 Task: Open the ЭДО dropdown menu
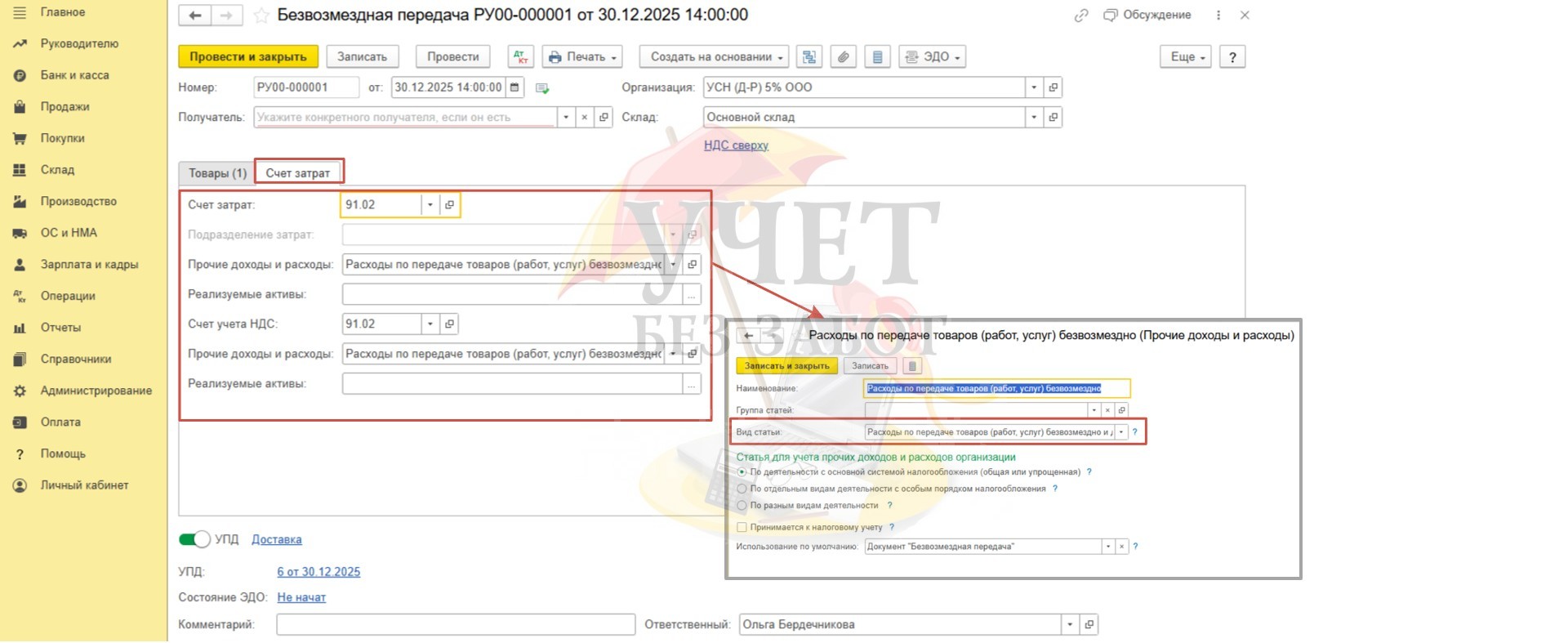(x=933, y=57)
